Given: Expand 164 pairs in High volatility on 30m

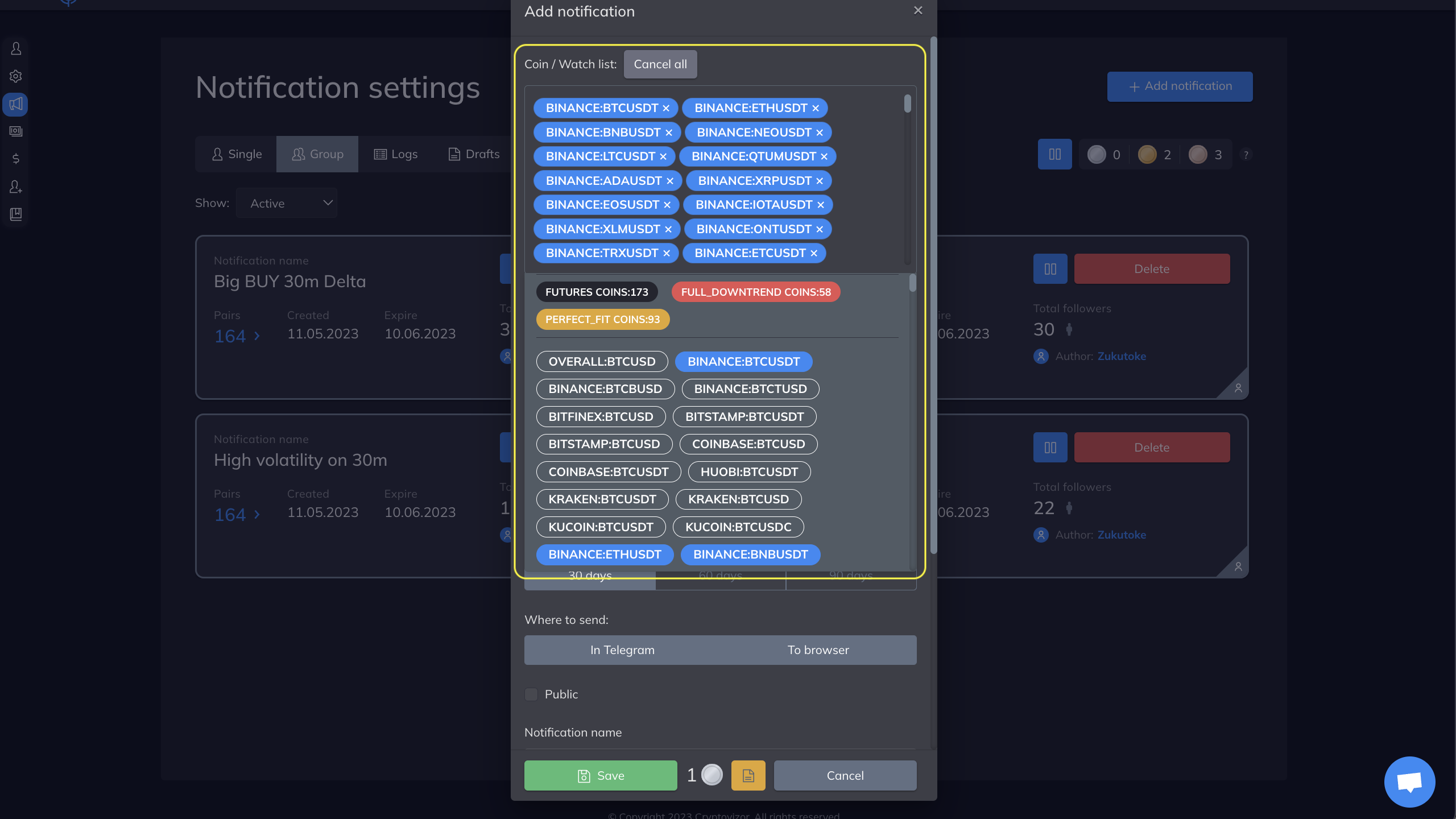Looking at the screenshot, I should coord(237,515).
